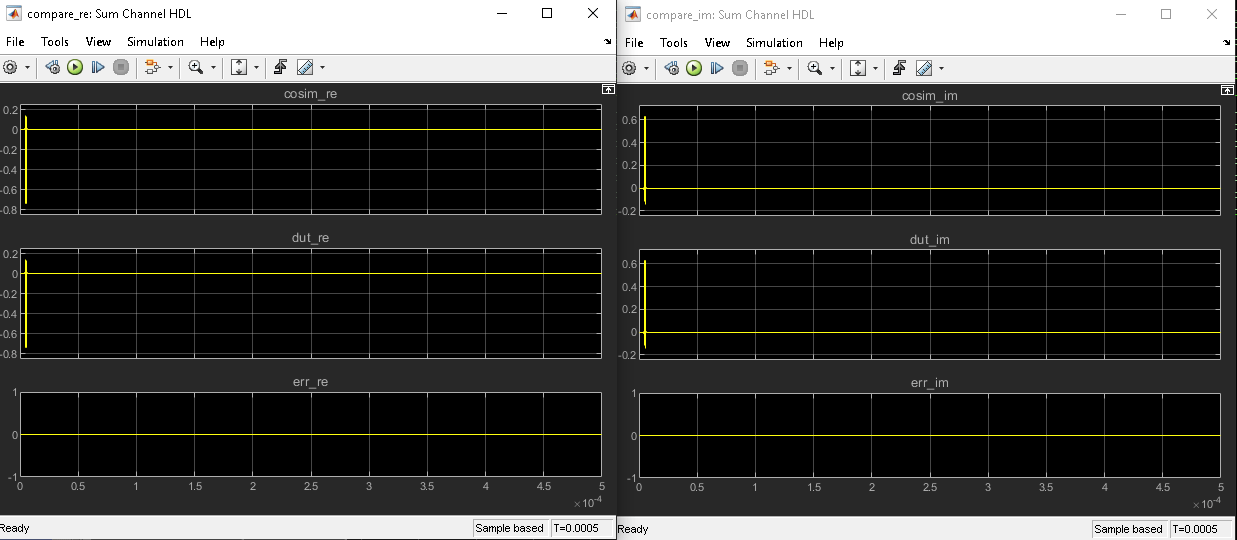Open Tools menu in compare_re window
Image resolution: width=1237 pixels, height=540 pixels.
(55, 42)
